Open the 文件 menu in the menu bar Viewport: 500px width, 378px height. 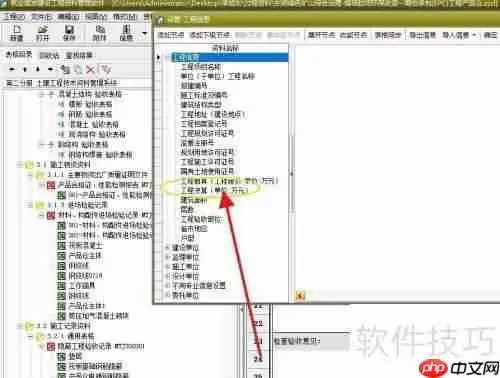click(41, 17)
